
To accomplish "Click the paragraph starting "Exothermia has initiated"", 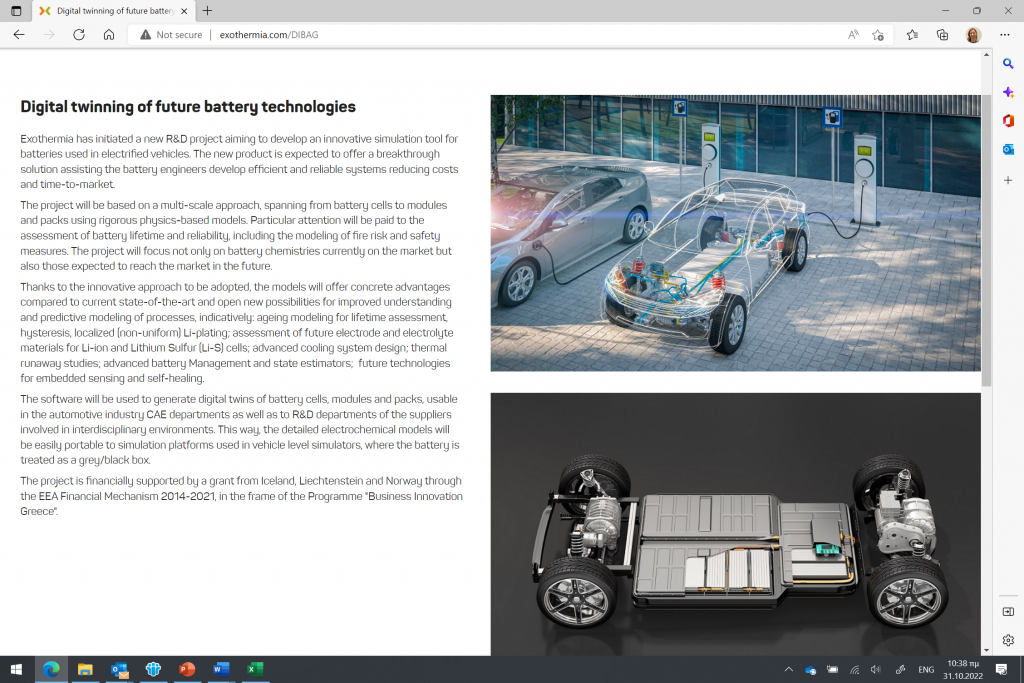I will coord(239,161).
